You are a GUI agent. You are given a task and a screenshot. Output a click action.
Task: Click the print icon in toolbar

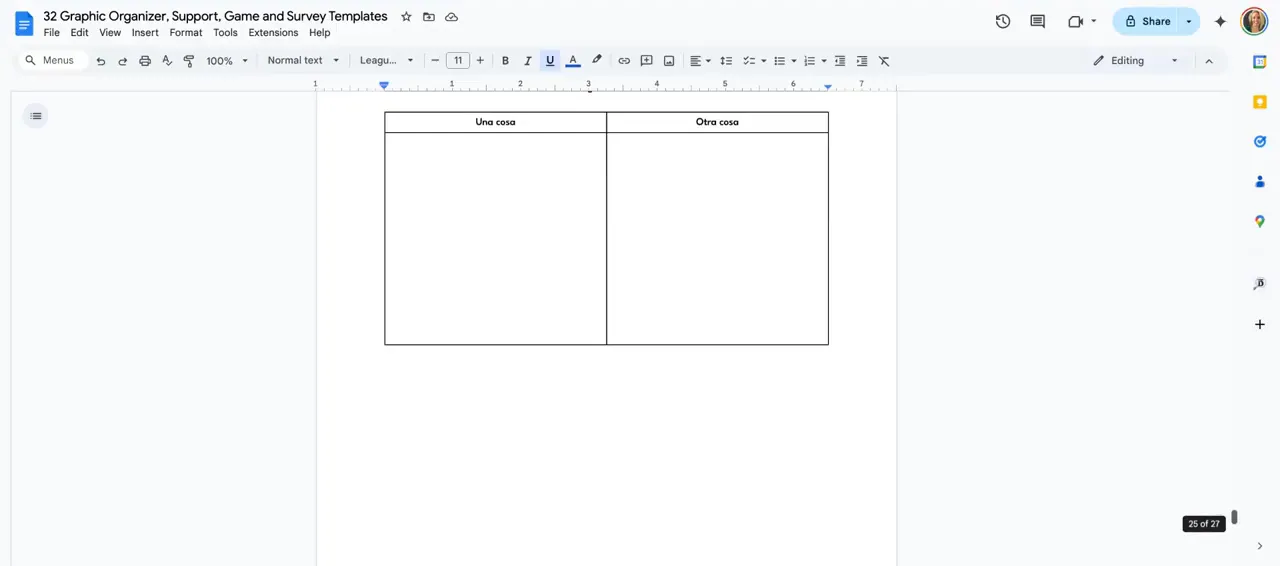pyautogui.click(x=145, y=61)
